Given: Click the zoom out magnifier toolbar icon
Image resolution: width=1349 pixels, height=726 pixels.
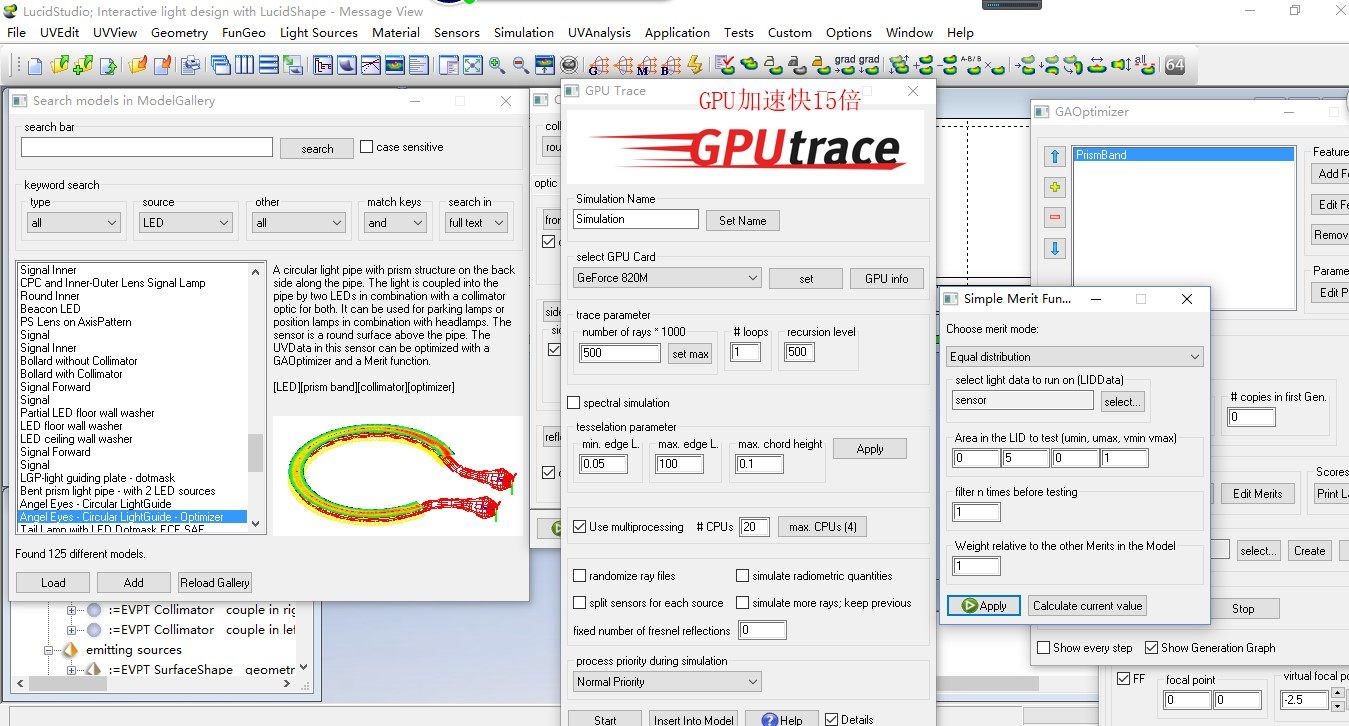Looking at the screenshot, I should tap(521, 66).
